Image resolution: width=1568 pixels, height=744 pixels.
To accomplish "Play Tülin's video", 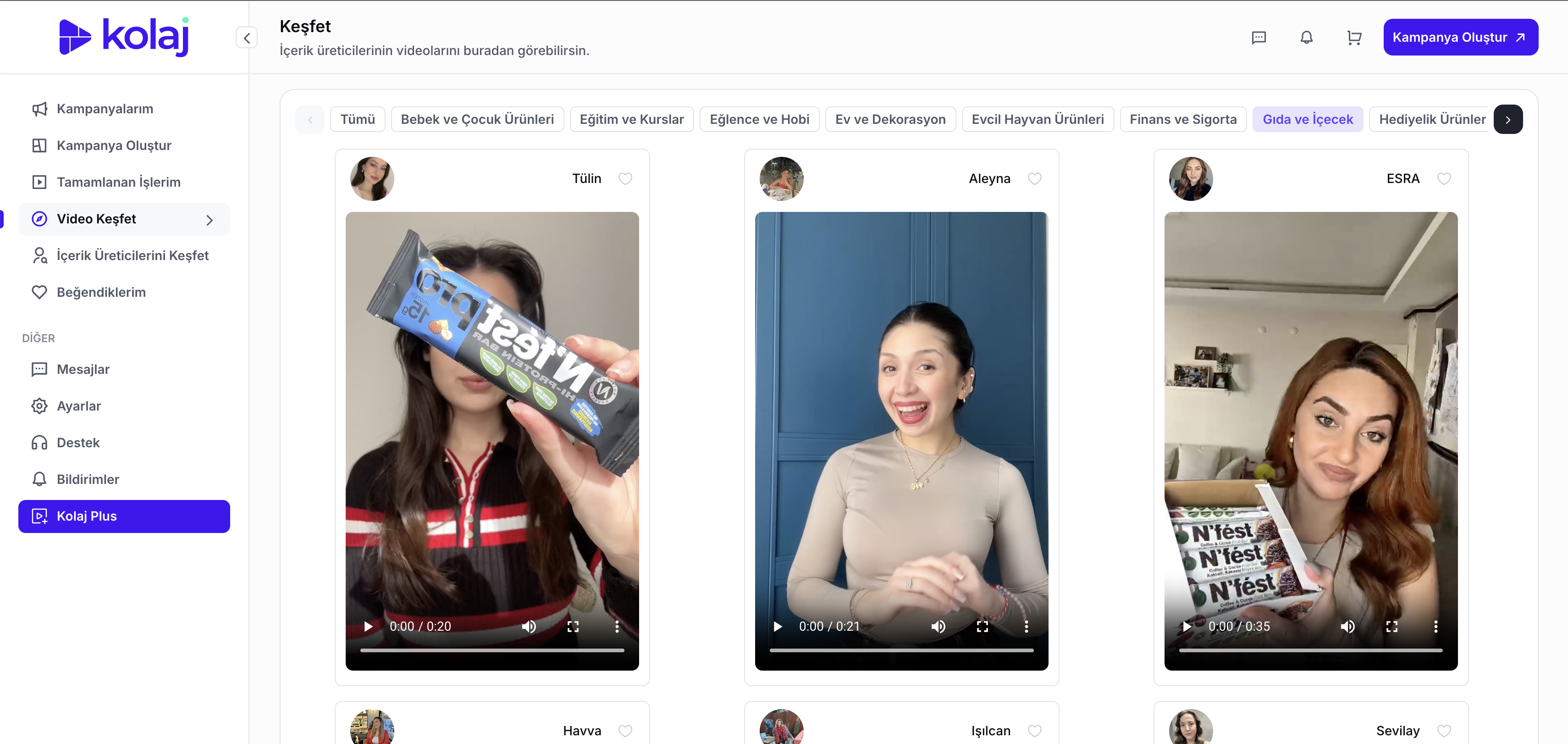I will click(368, 627).
